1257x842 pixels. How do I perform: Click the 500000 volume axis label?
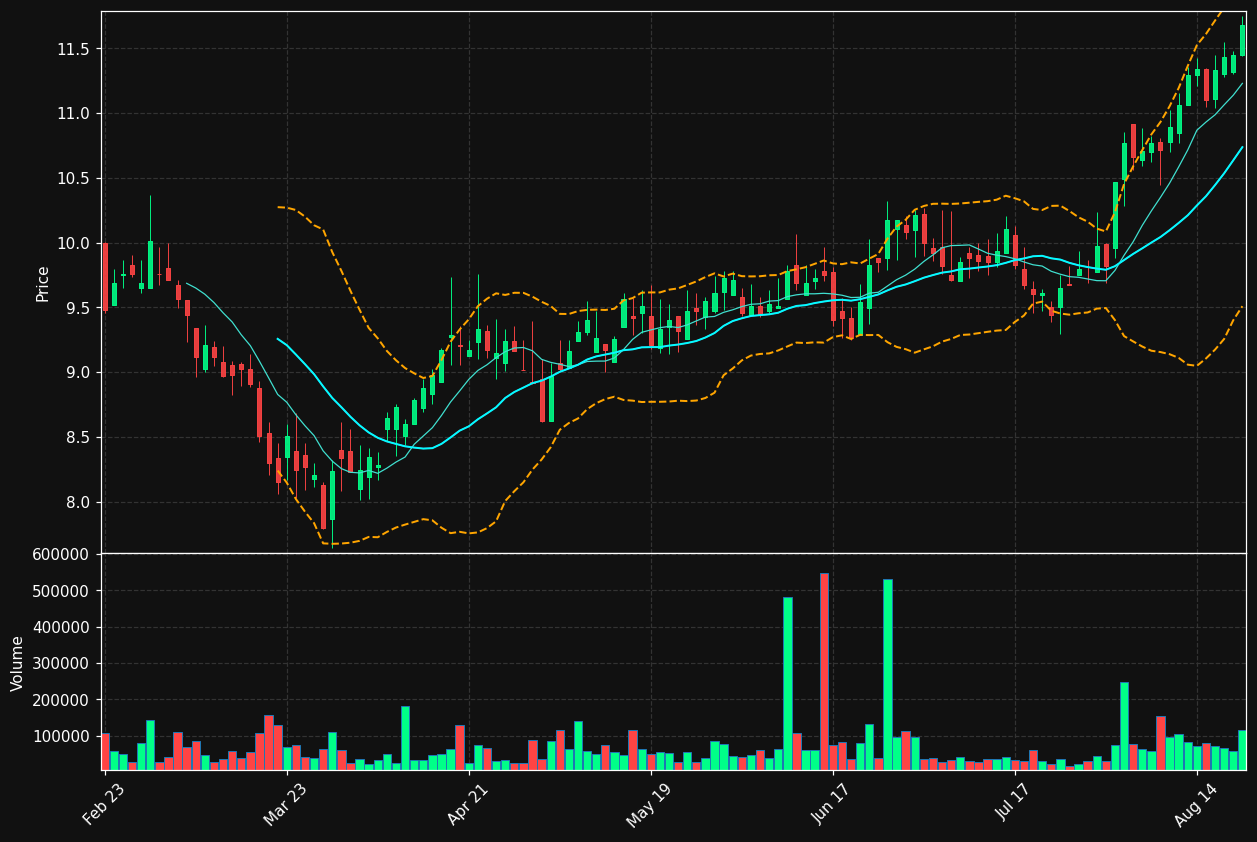(61, 591)
